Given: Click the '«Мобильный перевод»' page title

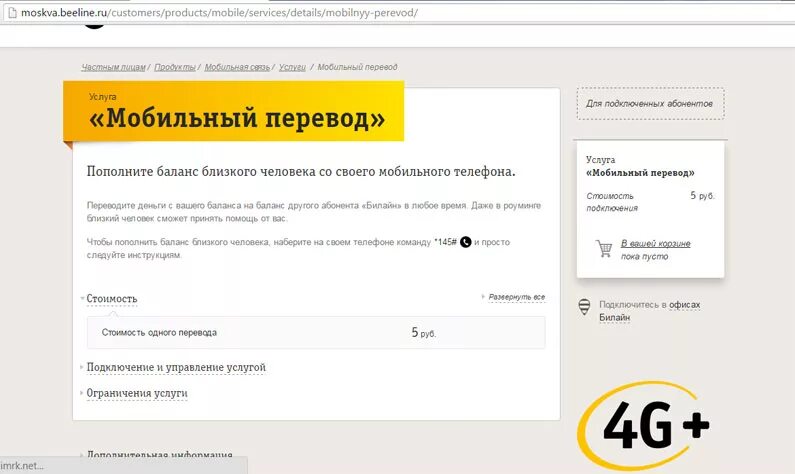Looking at the screenshot, I should coord(237,119).
